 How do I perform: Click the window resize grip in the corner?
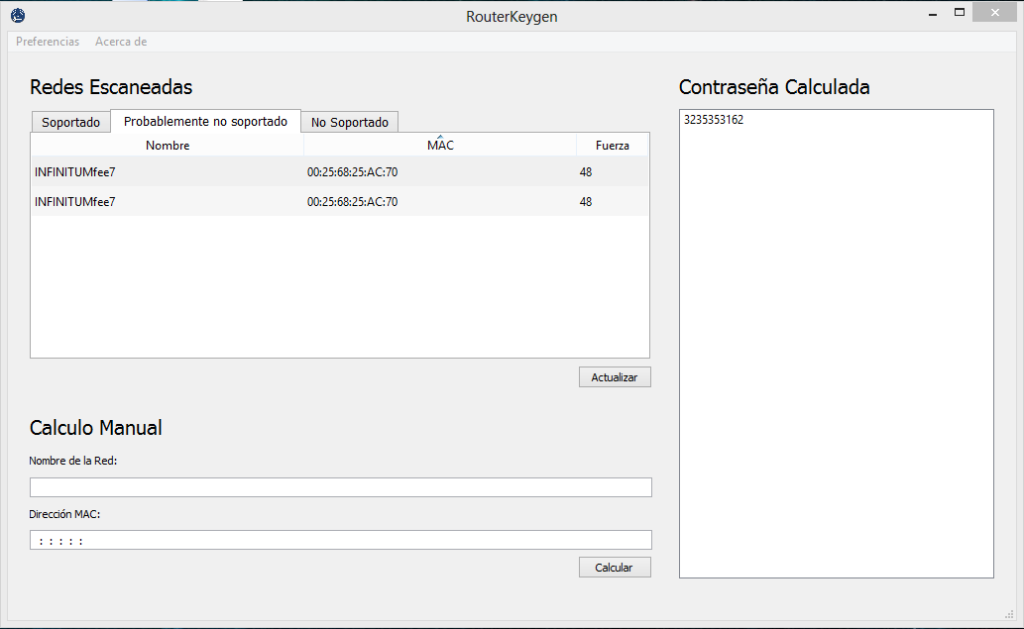1009,614
